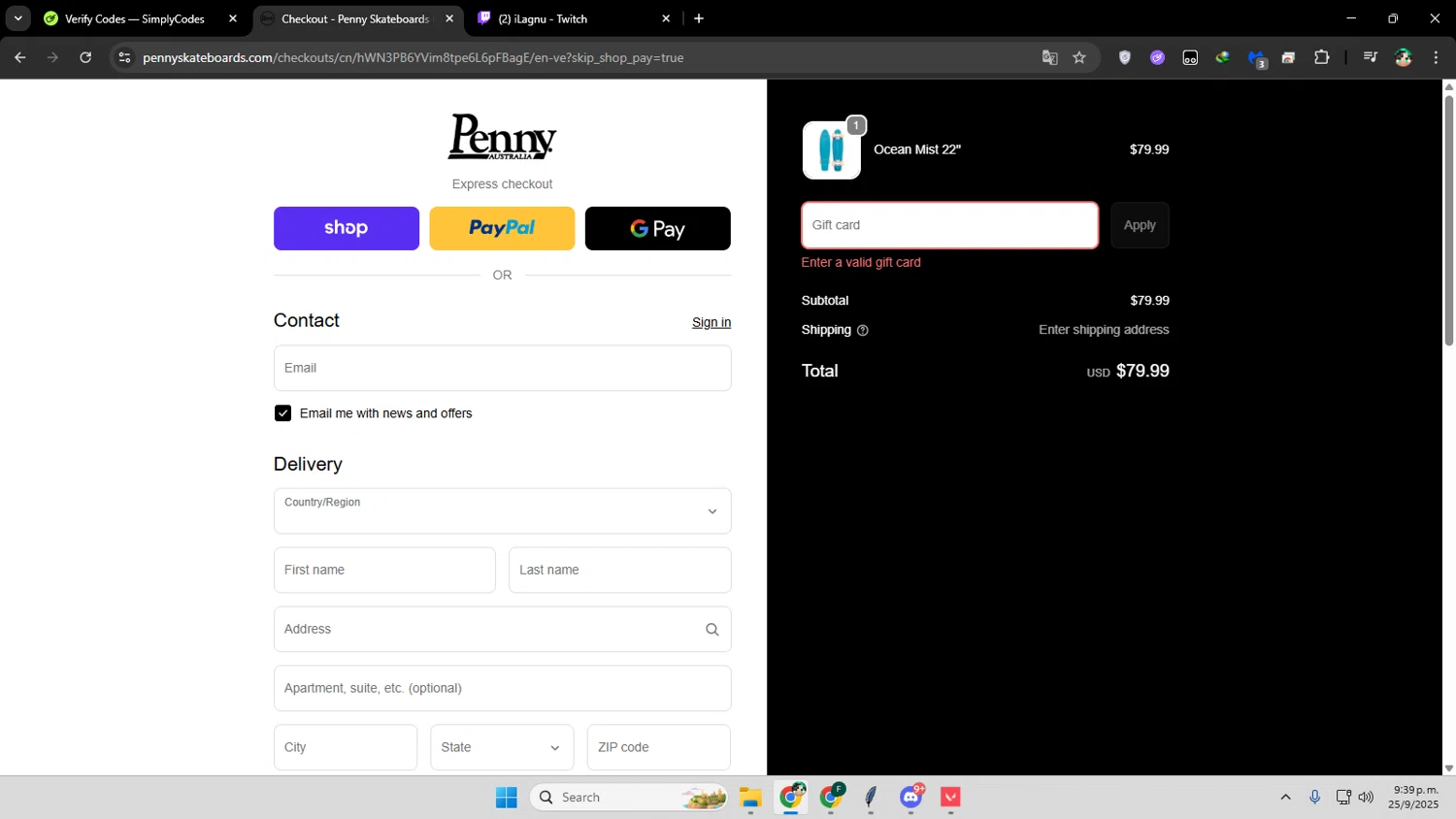Open the Windows Start menu
This screenshot has height=819, width=1456.
click(506, 797)
